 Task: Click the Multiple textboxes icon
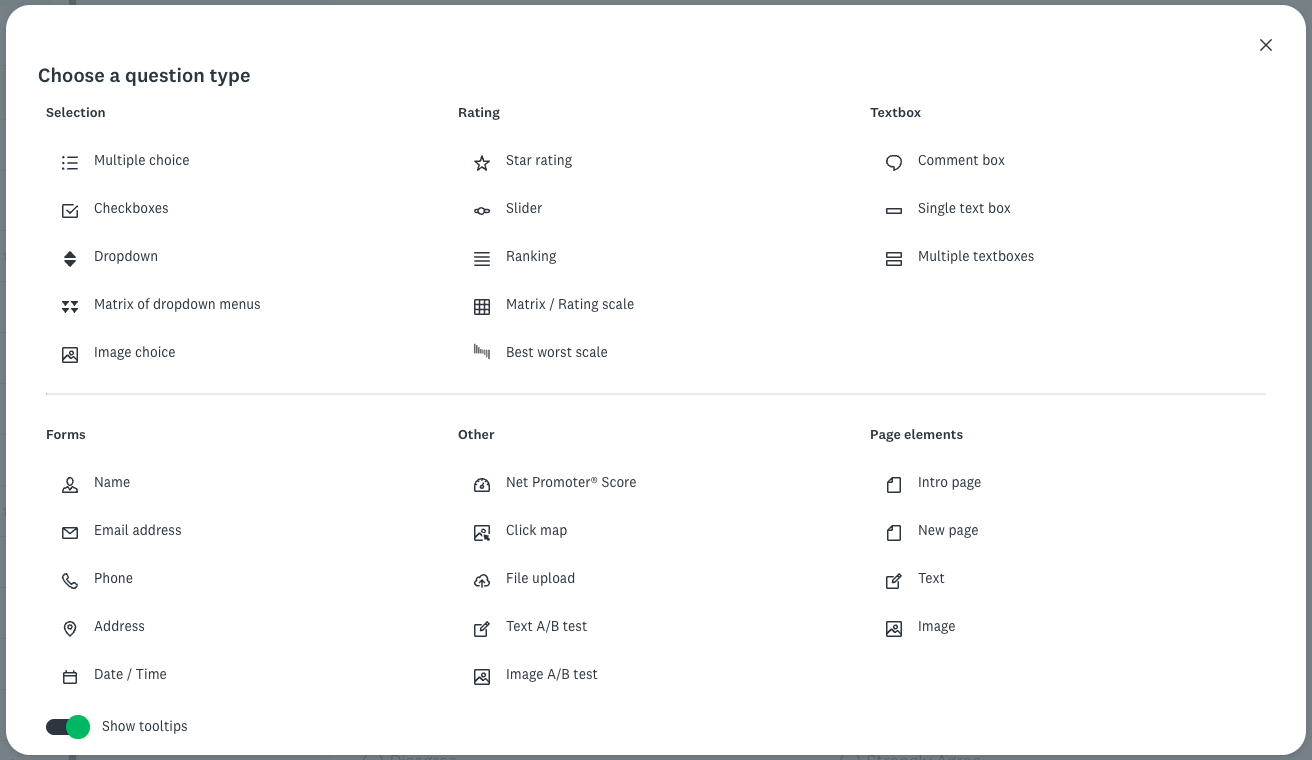click(894, 259)
